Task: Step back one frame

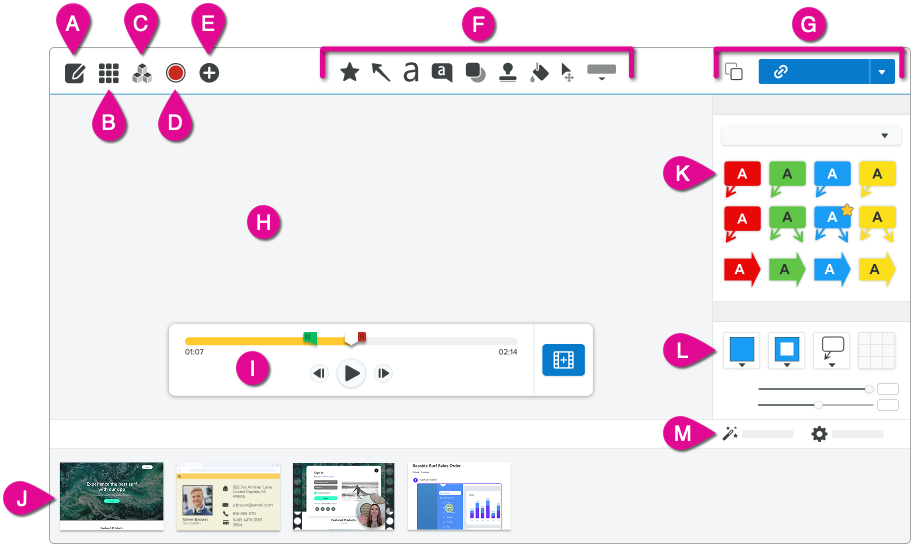Action: [319, 373]
